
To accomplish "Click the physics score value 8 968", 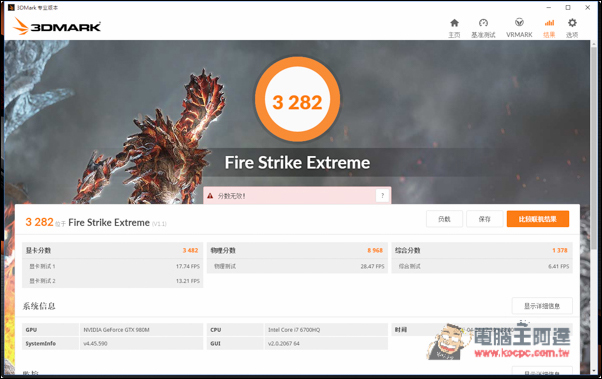I will pyautogui.click(x=375, y=250).
